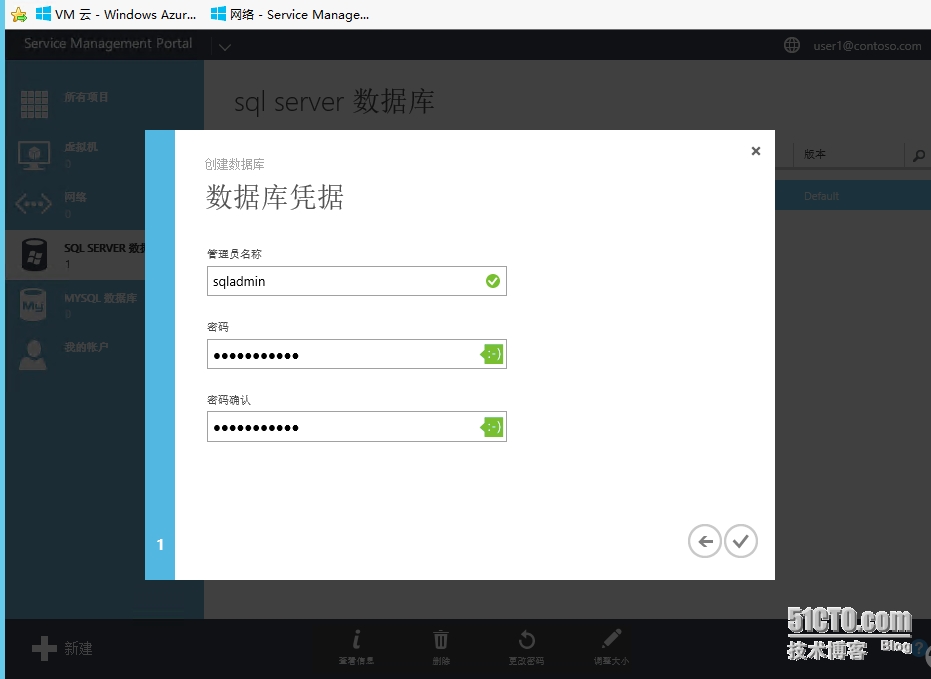Screen dimensions: 931x679
Task: Click the step 1 indicator
Action: tap(160, 544)
